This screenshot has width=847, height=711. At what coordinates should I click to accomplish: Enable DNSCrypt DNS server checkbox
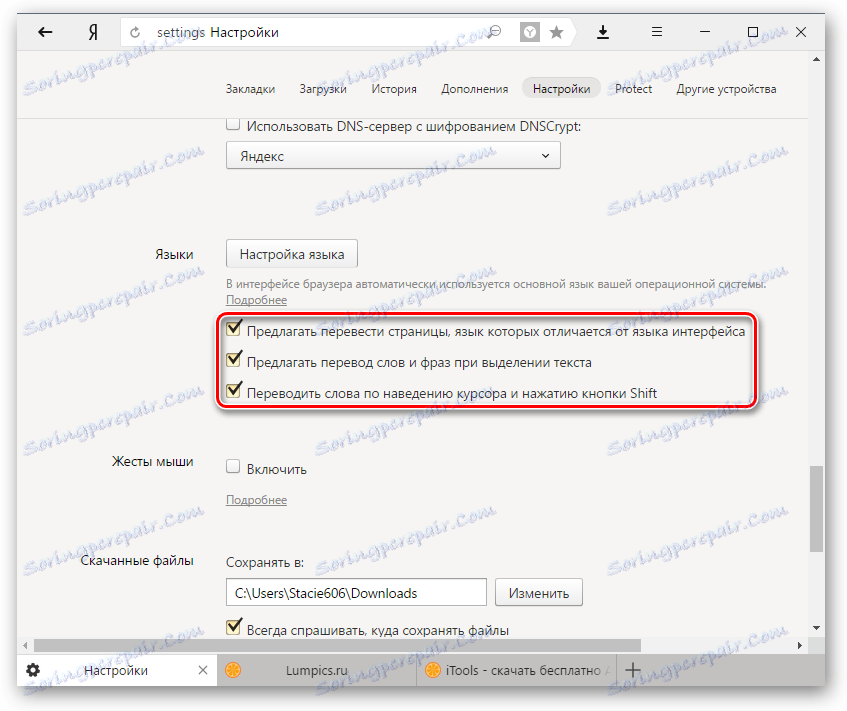(x=233, y=124)
